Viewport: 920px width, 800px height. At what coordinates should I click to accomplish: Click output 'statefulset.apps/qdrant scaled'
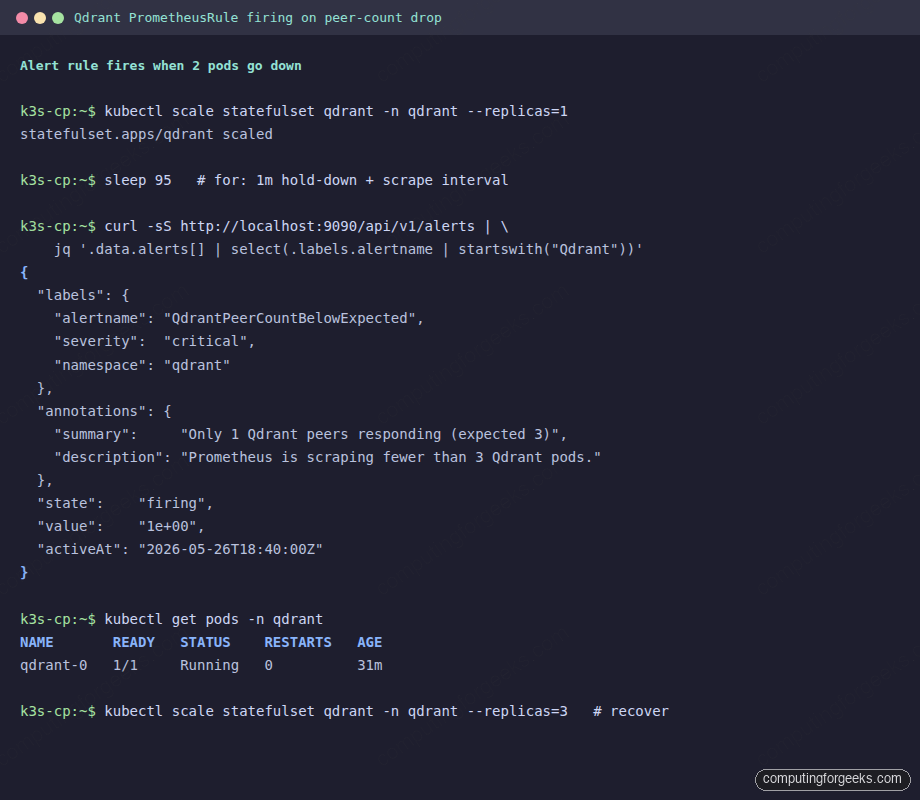146,134
